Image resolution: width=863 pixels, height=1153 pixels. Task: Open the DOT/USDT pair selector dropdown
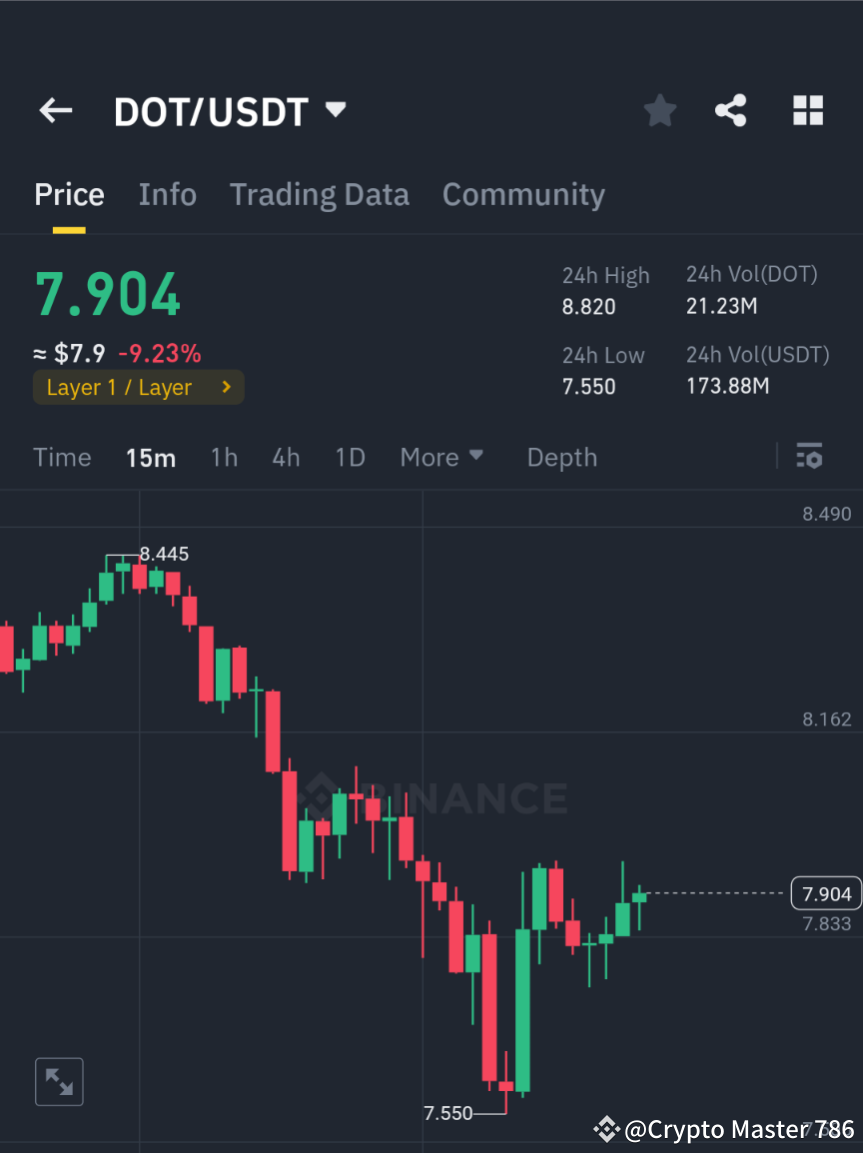coord(335,110)
